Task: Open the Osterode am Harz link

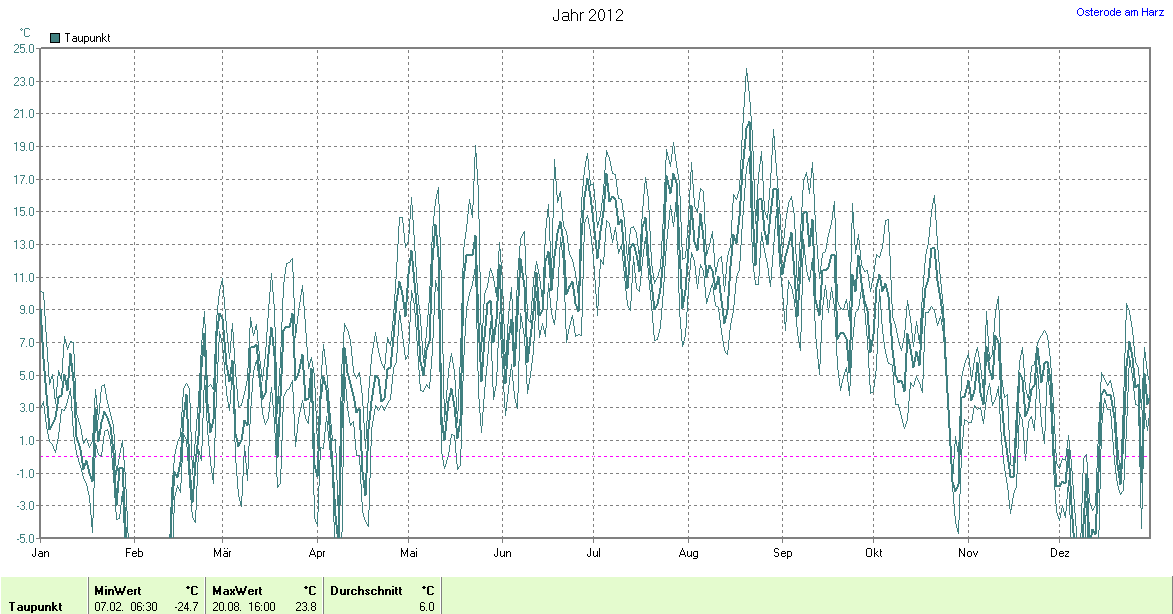Action: [x=1120, y=12]
